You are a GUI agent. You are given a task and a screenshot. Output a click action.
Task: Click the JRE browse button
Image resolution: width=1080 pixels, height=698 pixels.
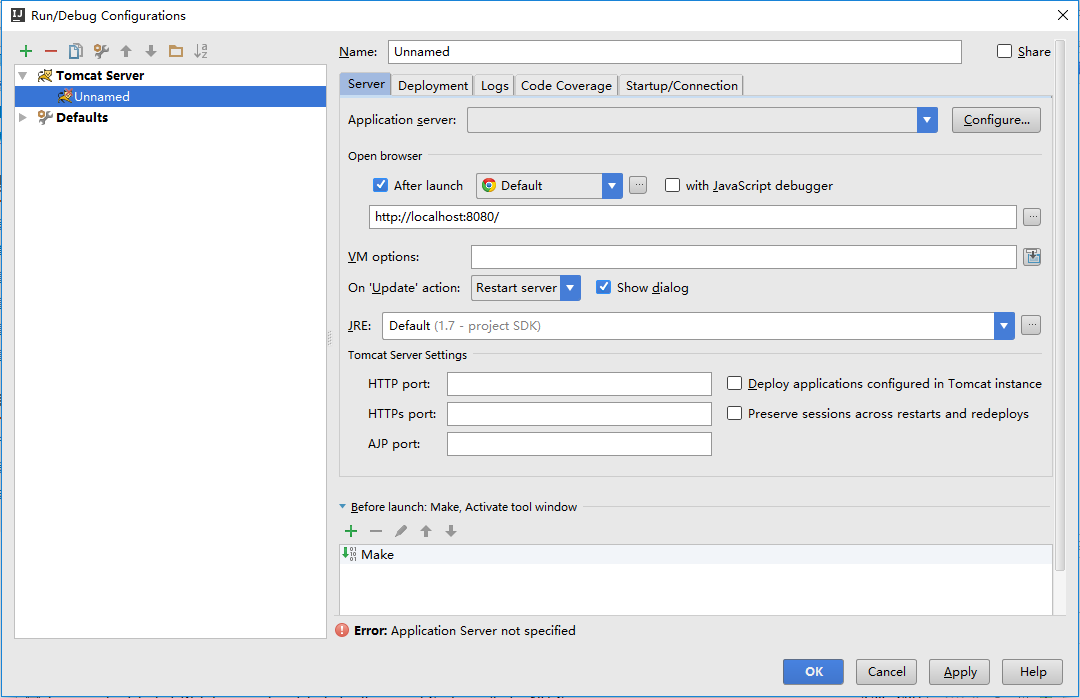[1030, 325]
